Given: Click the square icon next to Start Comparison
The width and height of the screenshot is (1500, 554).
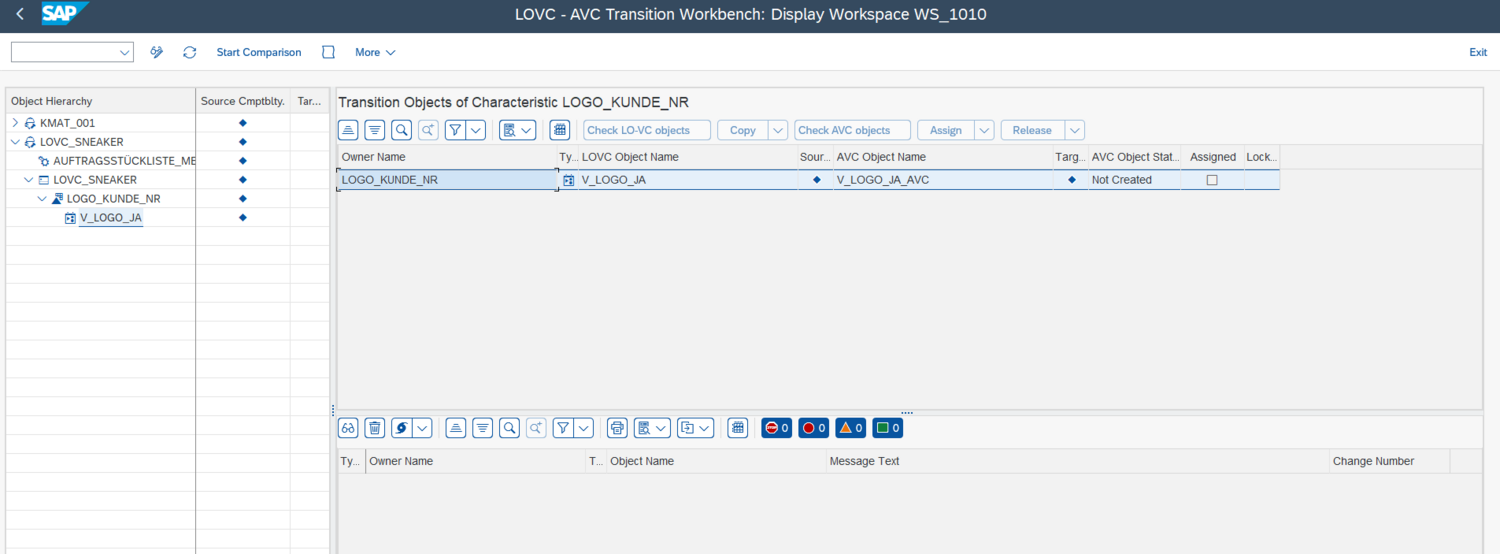Looking at the screenshot, I should point(328,52).
